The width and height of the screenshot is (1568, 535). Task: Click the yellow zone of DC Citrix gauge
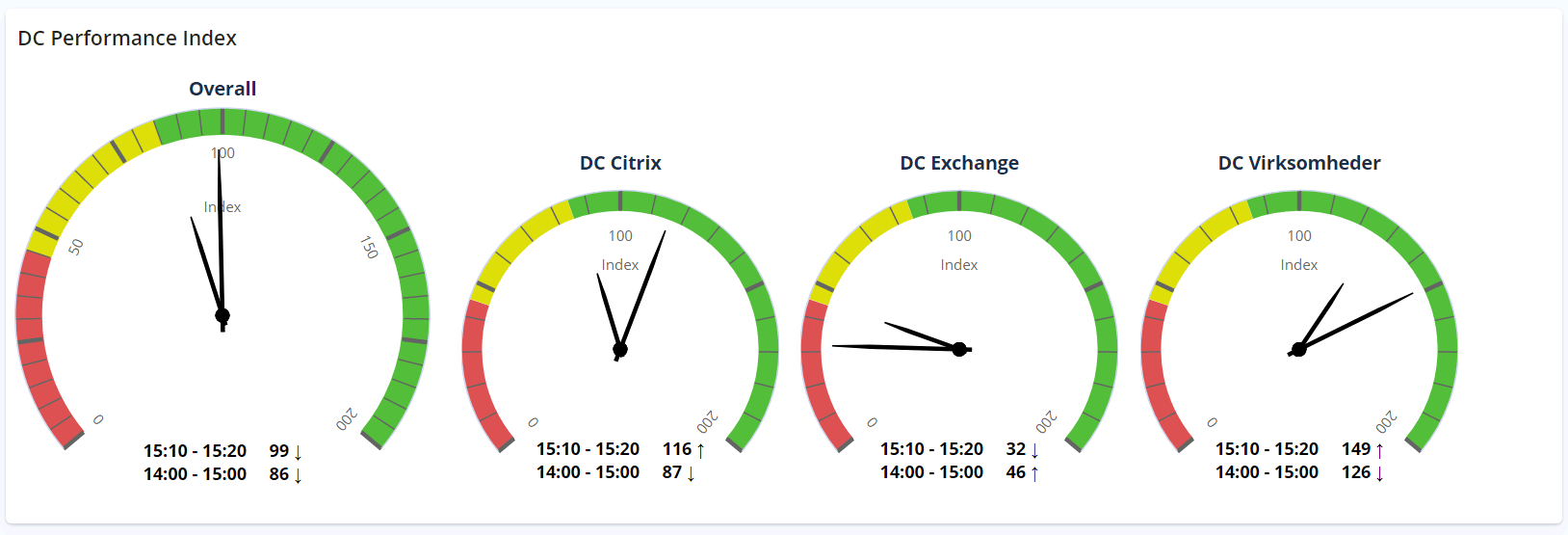518,243
